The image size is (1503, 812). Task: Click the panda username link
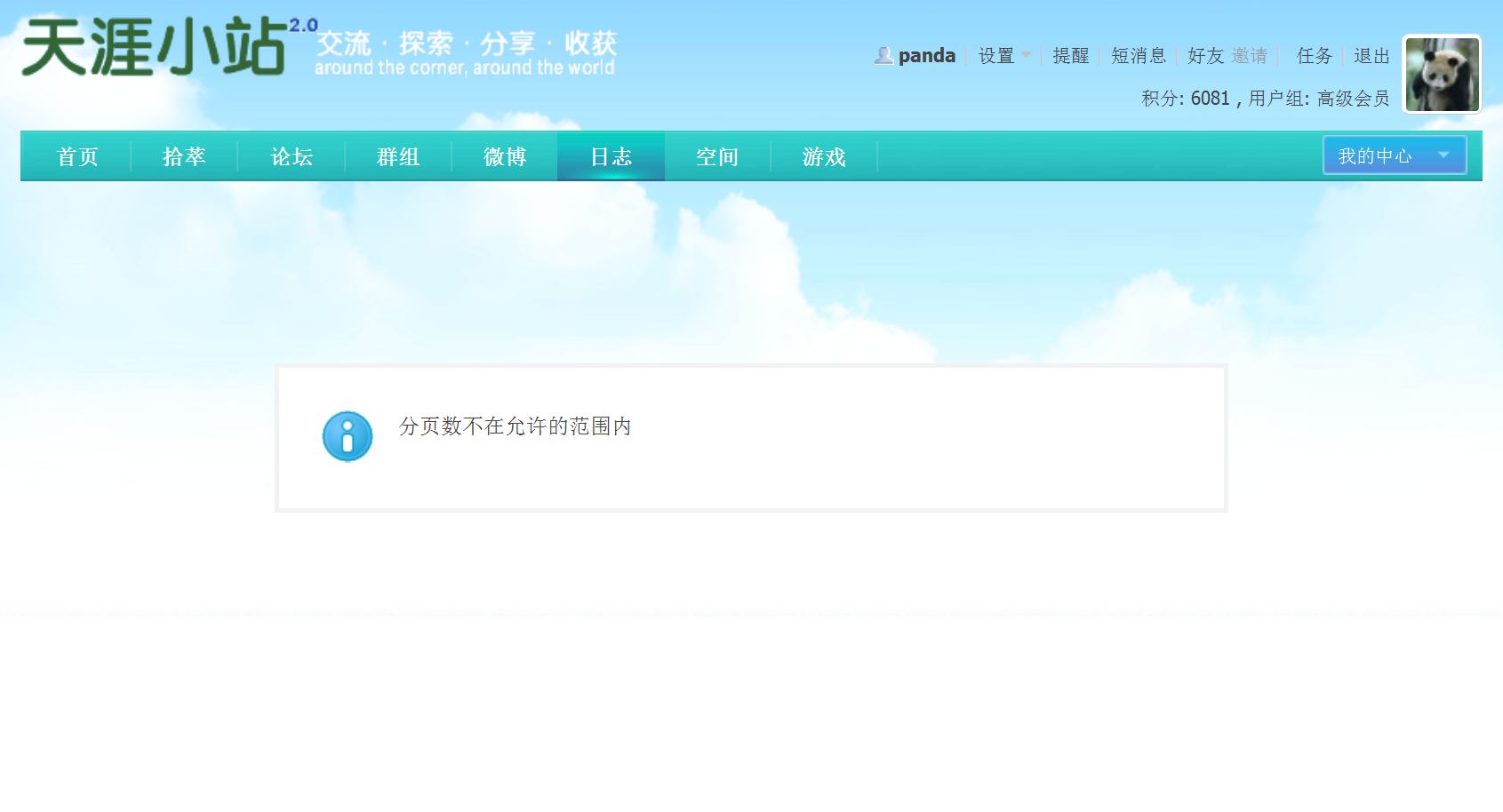click(x=926, y=56)
